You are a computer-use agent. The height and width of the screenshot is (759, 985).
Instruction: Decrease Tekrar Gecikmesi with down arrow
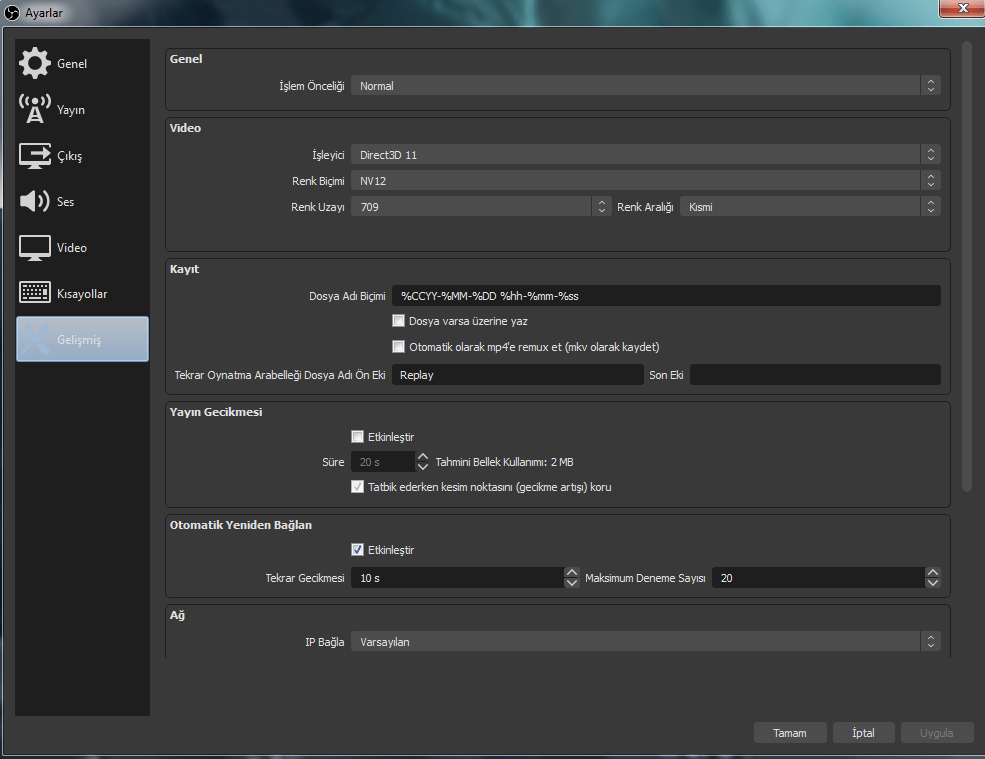pos(572,582)
